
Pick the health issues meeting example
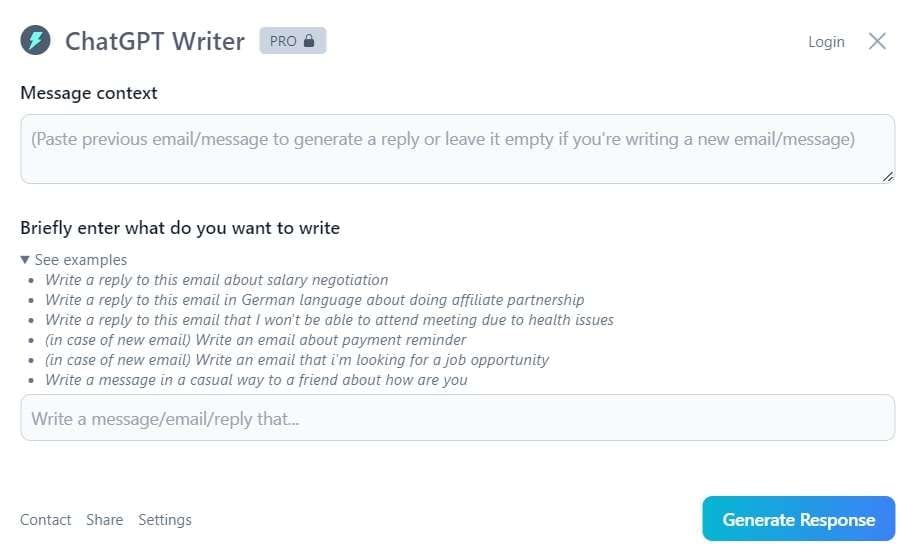pyautogui.click(x=329, y=320)
